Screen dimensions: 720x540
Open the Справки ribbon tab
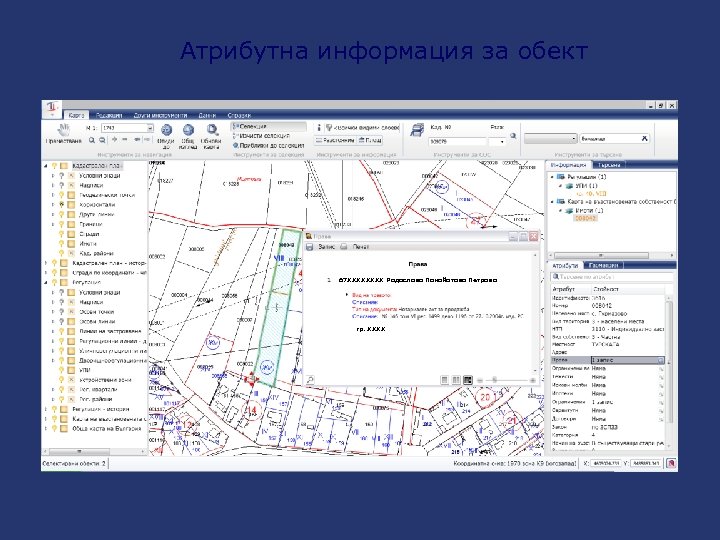point(239,115)
